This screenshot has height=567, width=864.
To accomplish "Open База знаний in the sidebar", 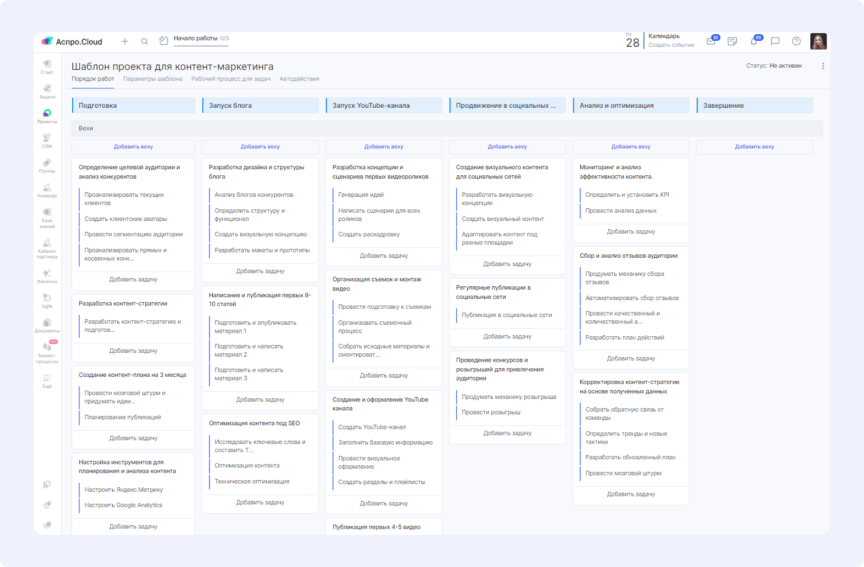I will point(47,218).
